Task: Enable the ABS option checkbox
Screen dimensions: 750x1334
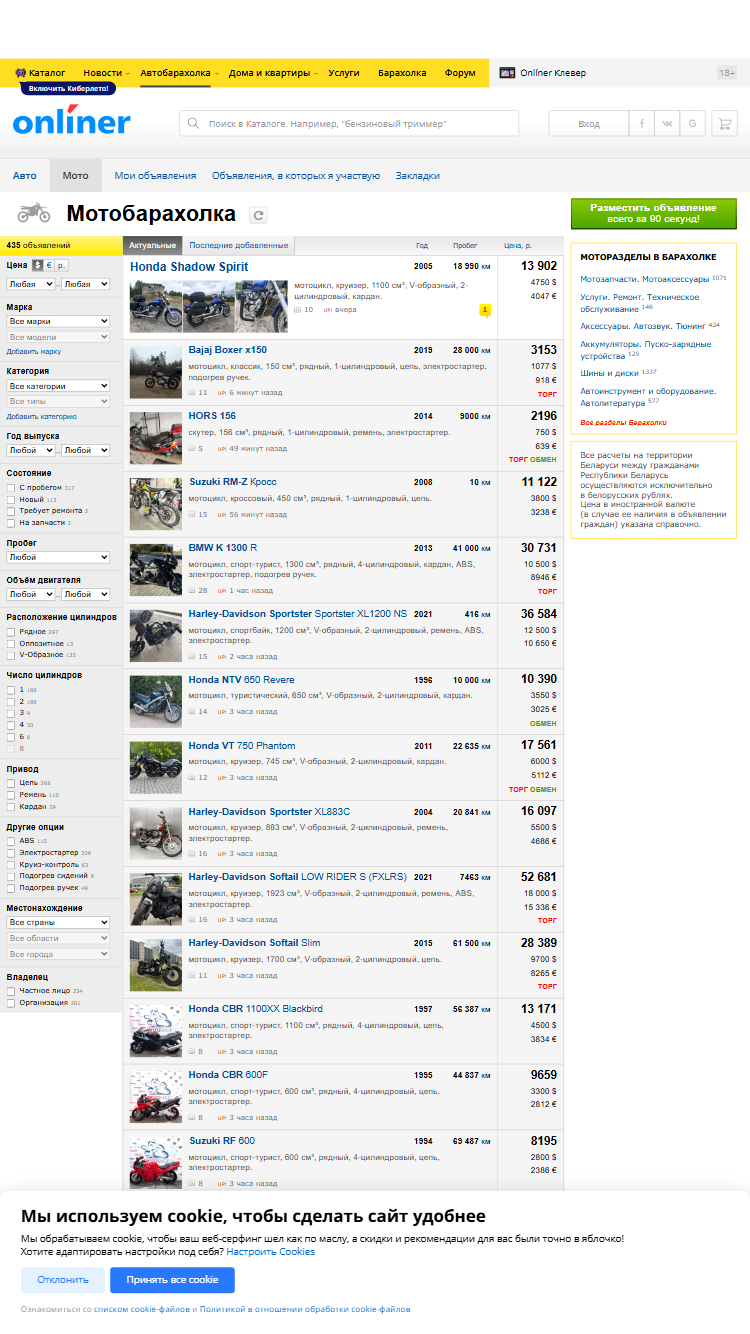Action: tap(11, 841)
